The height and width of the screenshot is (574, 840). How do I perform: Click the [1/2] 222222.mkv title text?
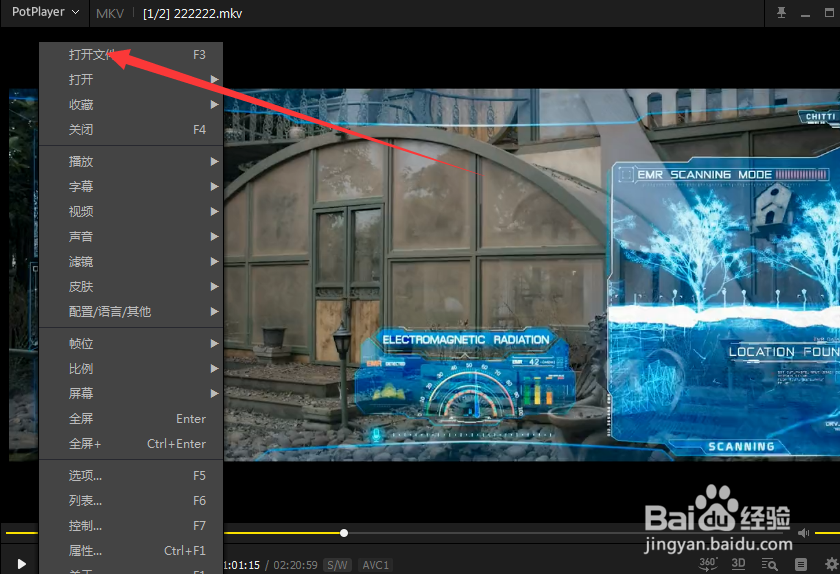[192, 13]
